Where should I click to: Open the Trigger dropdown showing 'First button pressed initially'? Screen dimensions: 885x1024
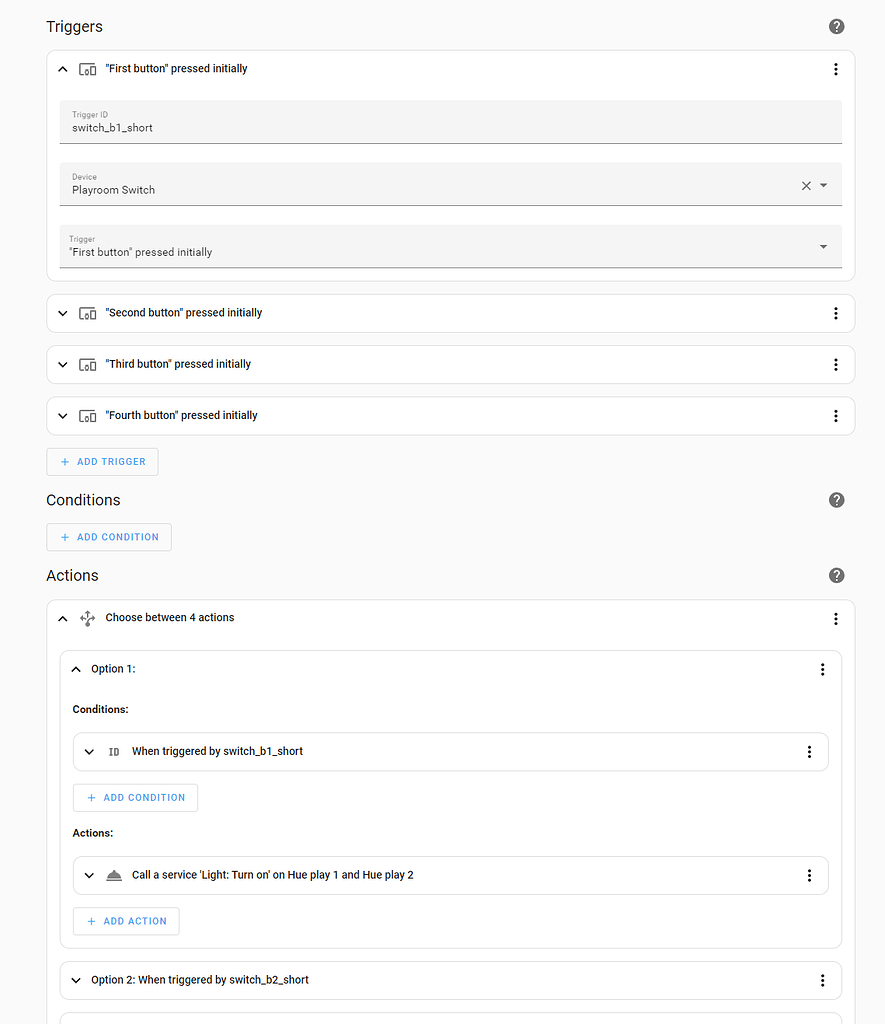(823, 246)
